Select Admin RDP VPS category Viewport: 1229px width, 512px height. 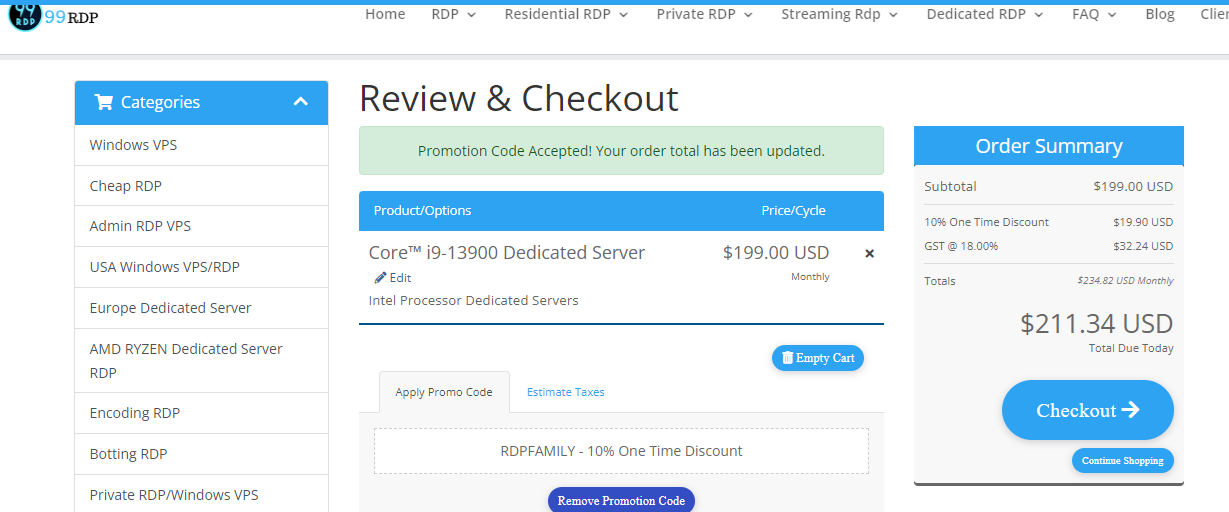tap(201, 226)
